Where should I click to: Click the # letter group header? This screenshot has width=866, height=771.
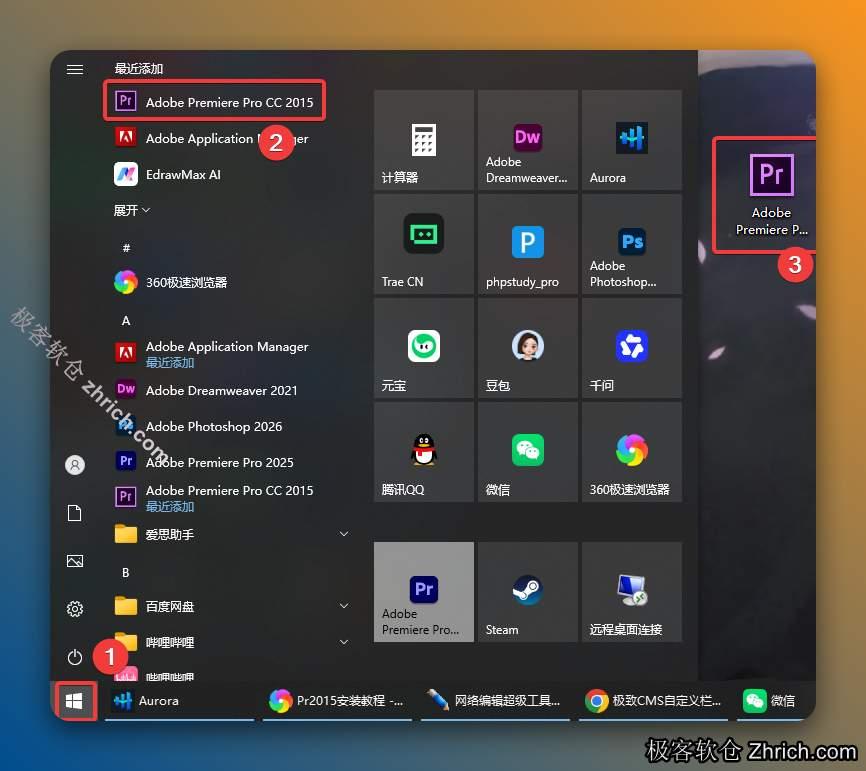126,248
